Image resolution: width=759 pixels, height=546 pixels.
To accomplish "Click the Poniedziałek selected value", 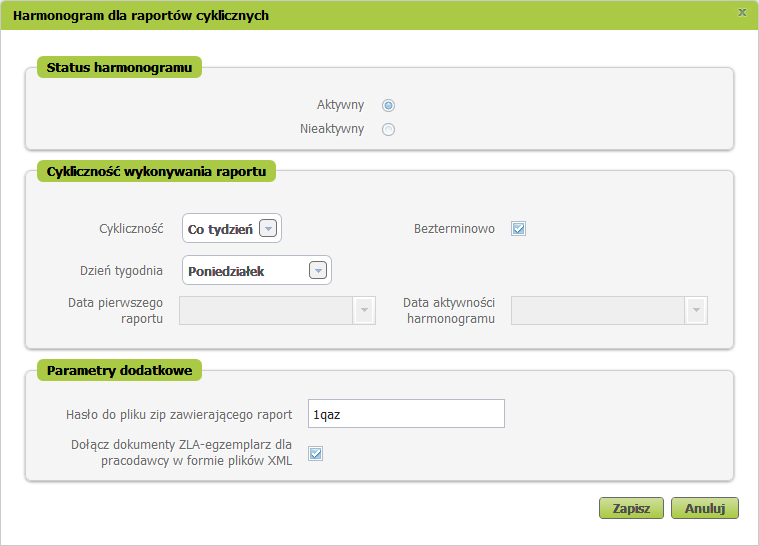I will click(226, 271).
